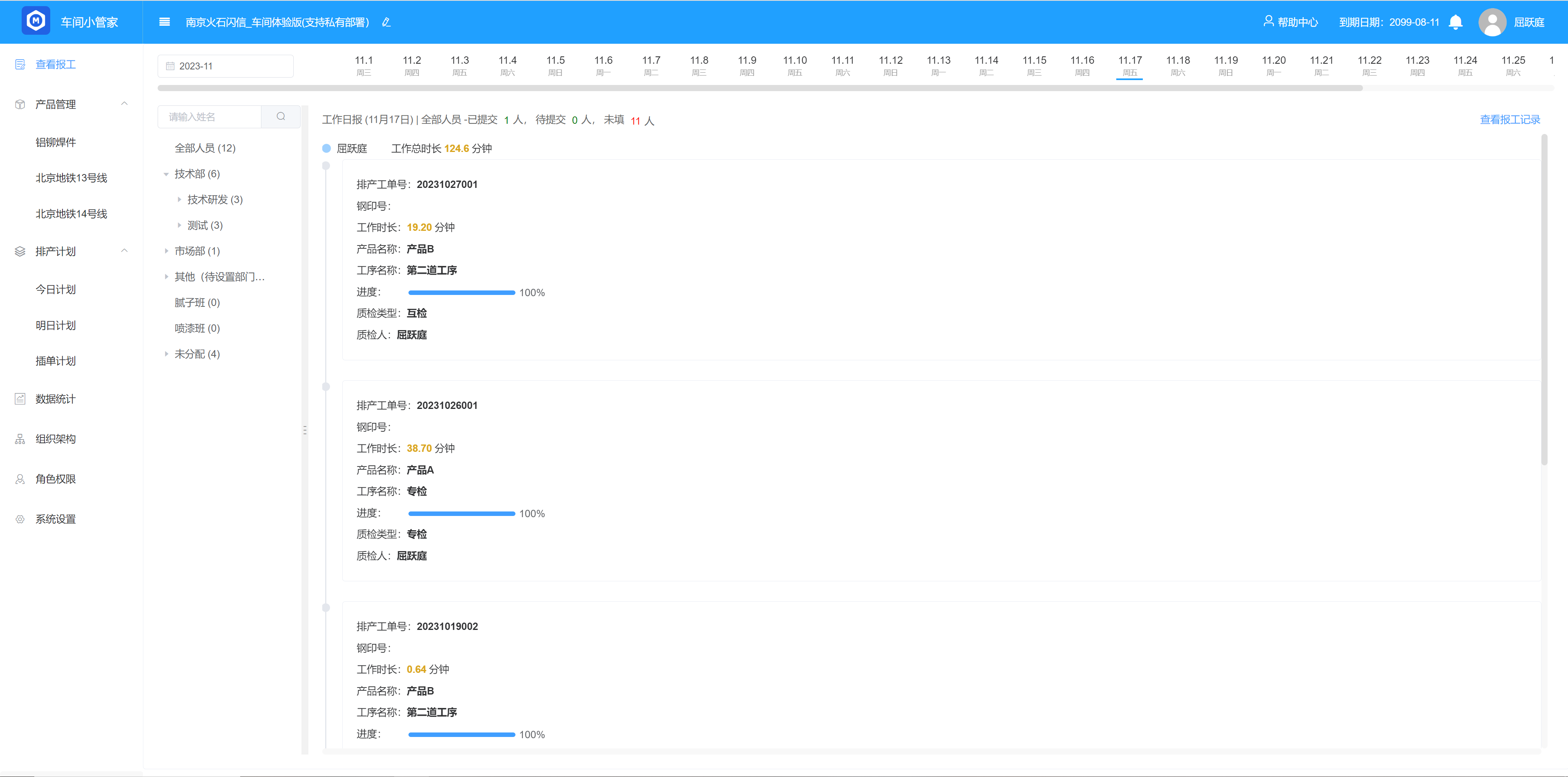This screenshot has width=1568, height=777.
Task: Expand the 未分配 (4) tree node
Action: tap(166, 354)
